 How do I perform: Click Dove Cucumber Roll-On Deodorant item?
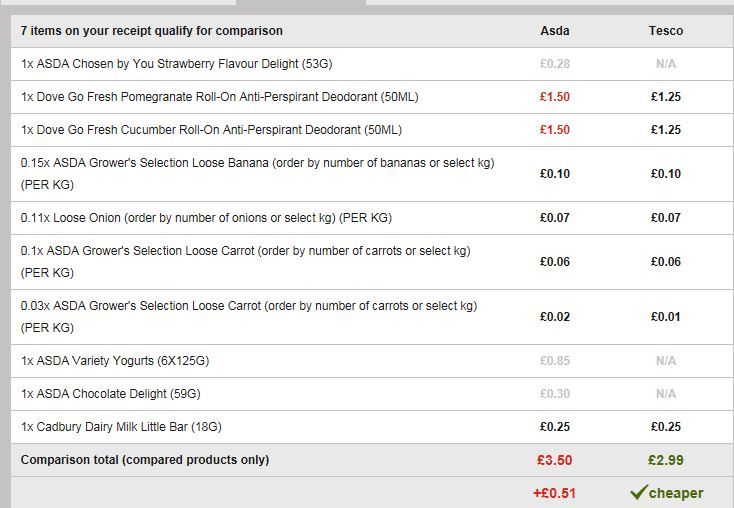[211, 130]
